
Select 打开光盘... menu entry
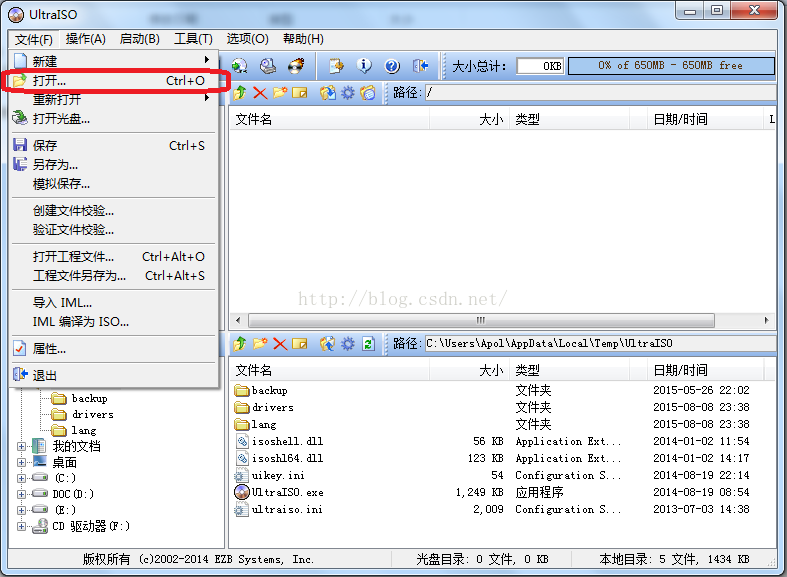114,118
